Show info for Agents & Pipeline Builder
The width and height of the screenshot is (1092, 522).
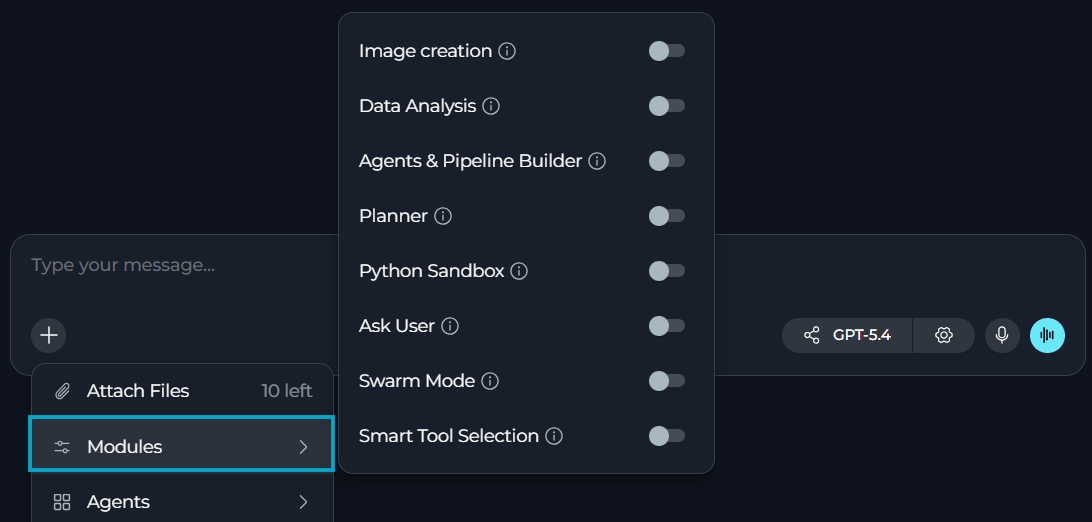597,161
